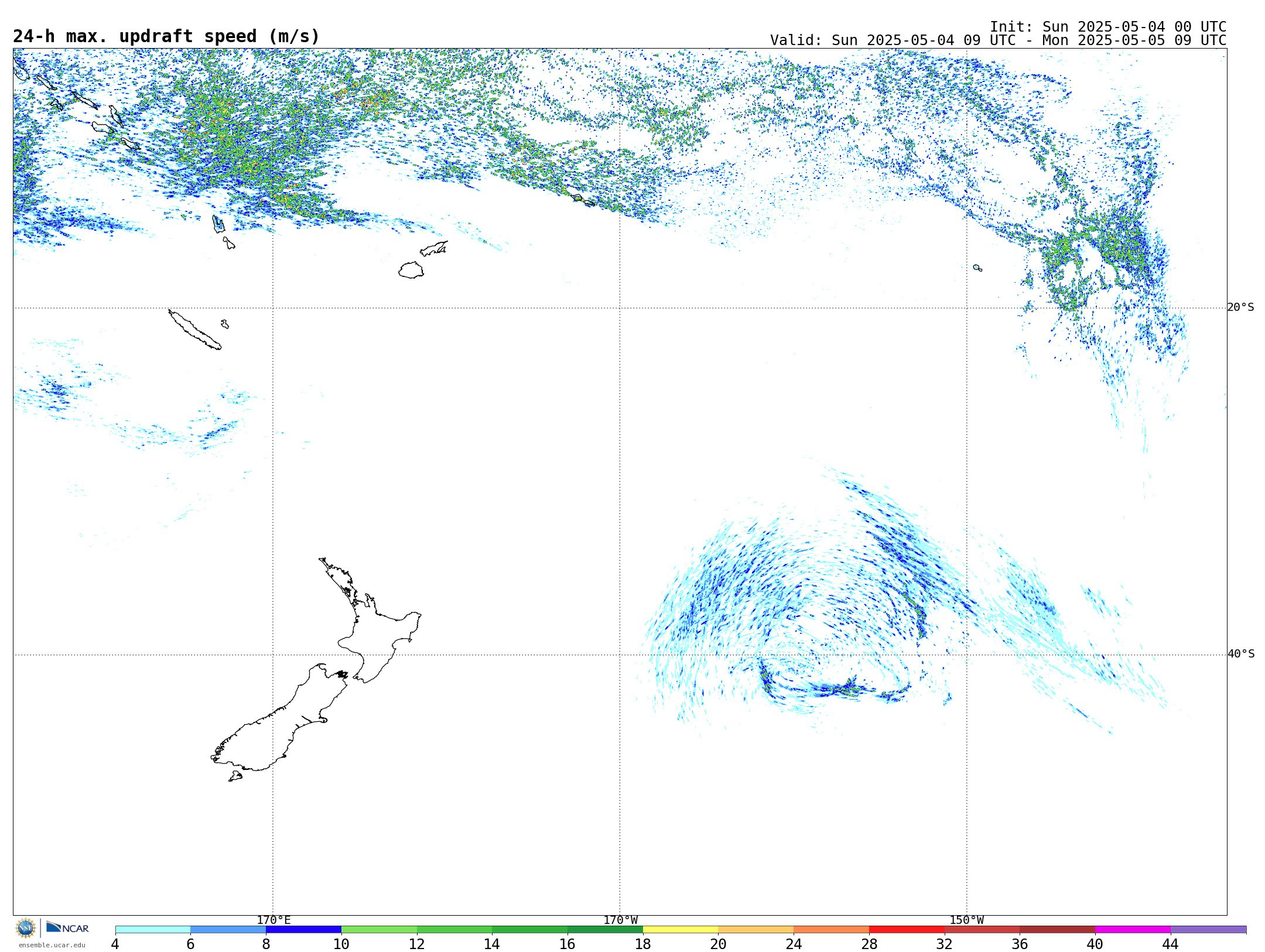
Task: Pick the light cyan 4-6 color swatch
Action: pos(153,930)
